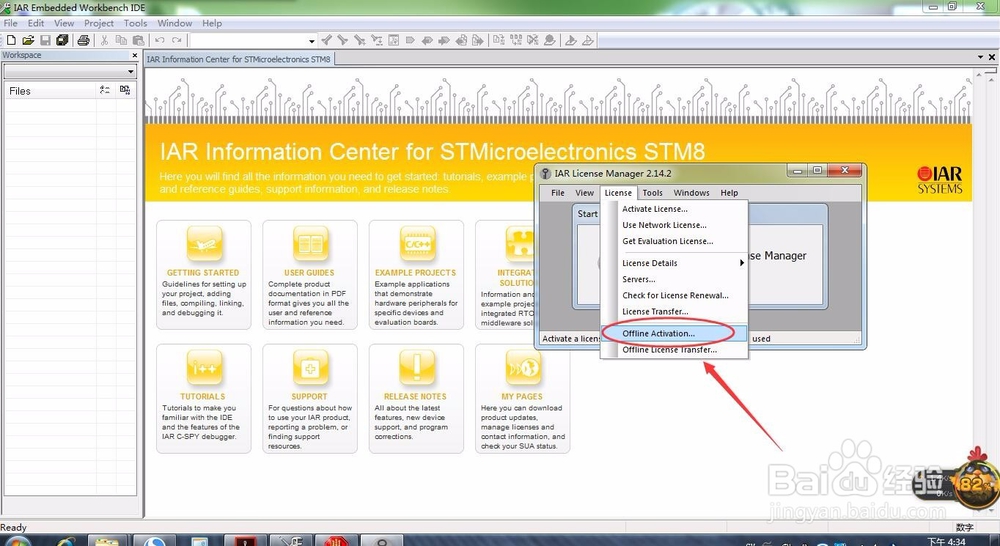Click the Cut scissors toolbar icon
This screenshot has height=546, width=1000.
click(104, 40)
